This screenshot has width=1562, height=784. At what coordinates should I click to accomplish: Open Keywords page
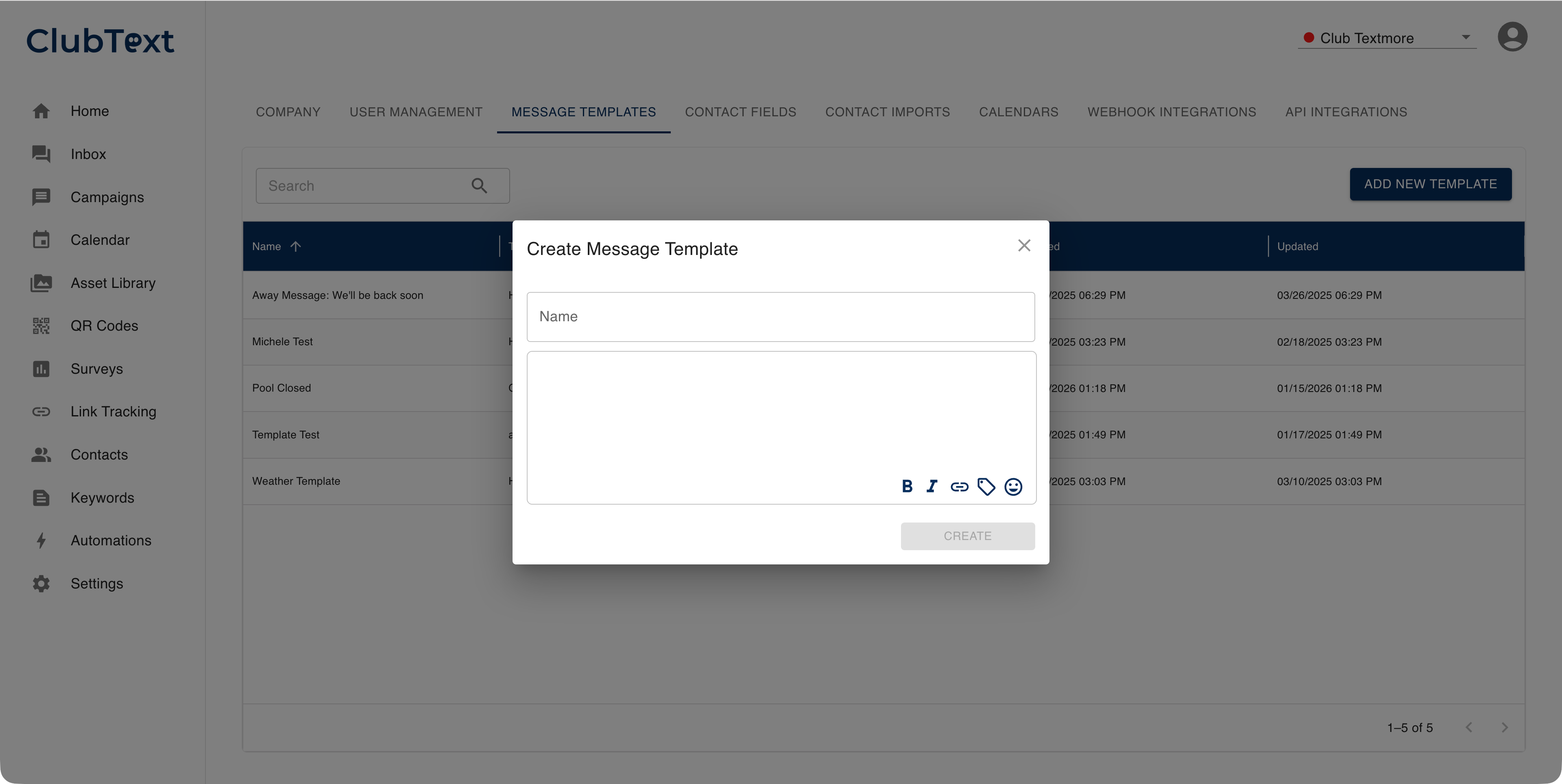coord(102,498)
